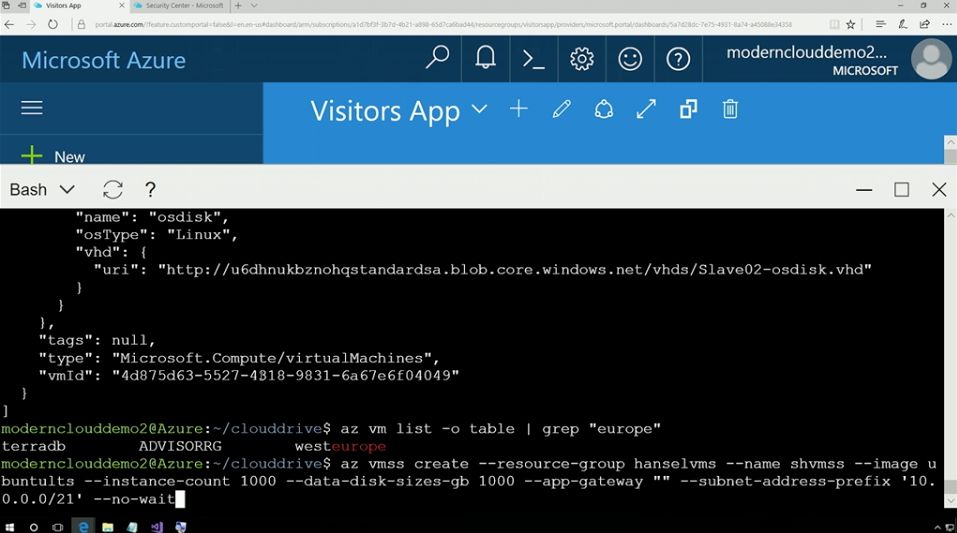Screen dimensions: 957x533
Task: Minimize the Cloud Shell panel
Action: 864,190
